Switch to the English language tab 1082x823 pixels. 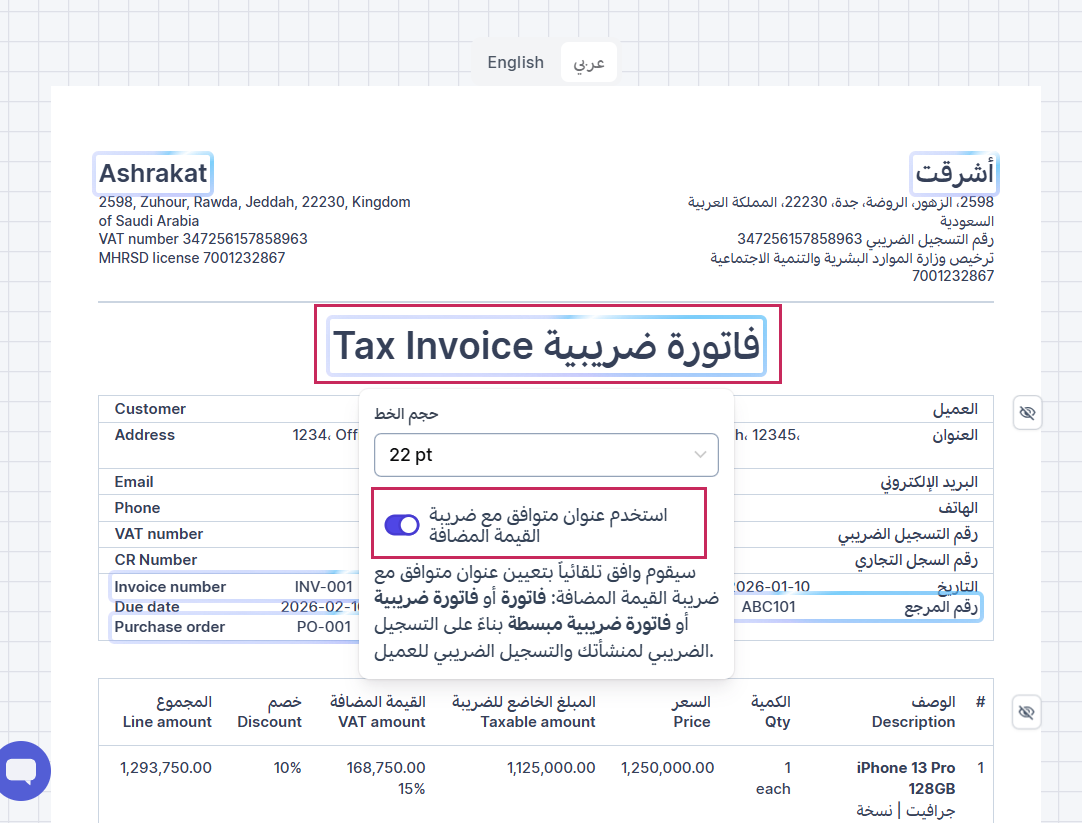tap(515, 62)
